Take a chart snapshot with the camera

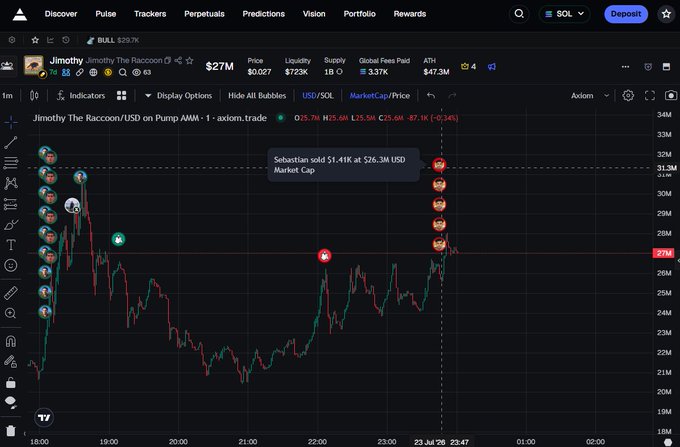tap(671, 95)
